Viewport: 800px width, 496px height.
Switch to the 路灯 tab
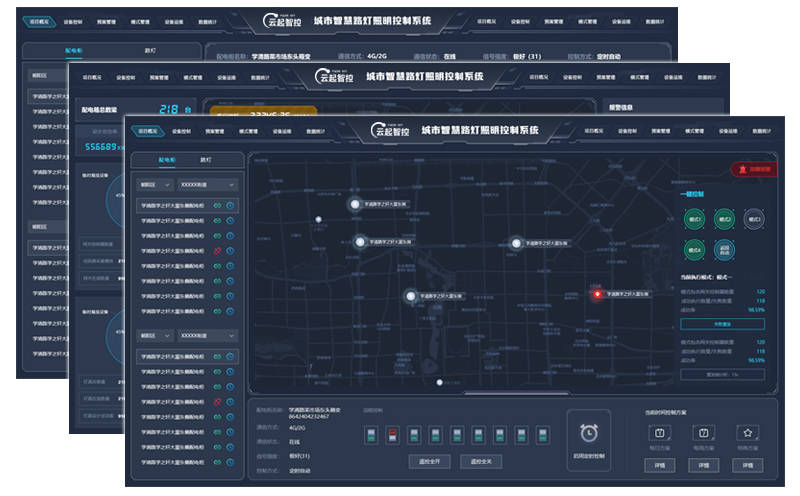click(x=206, y=160)
